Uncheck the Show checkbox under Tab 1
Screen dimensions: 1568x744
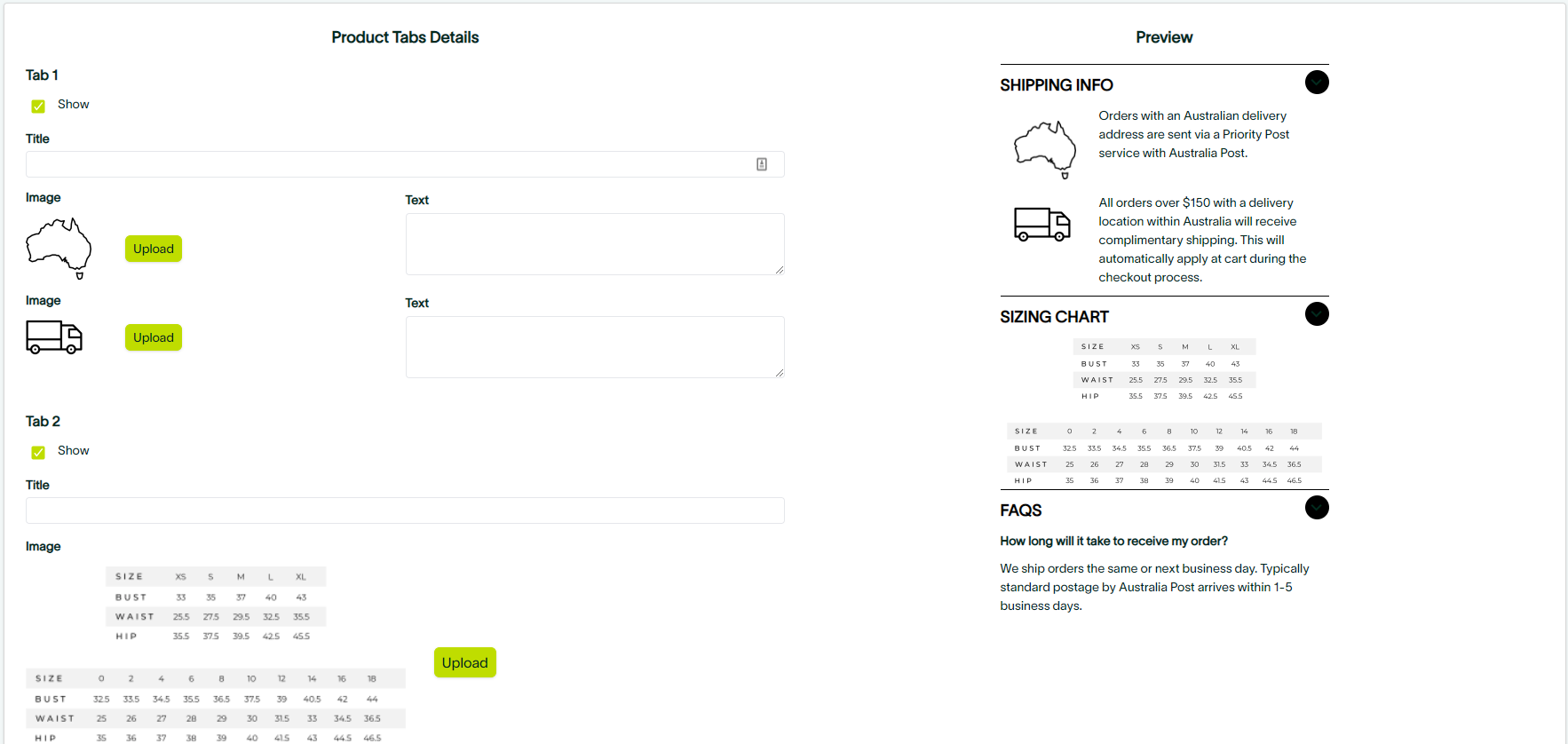click(38, 106)
